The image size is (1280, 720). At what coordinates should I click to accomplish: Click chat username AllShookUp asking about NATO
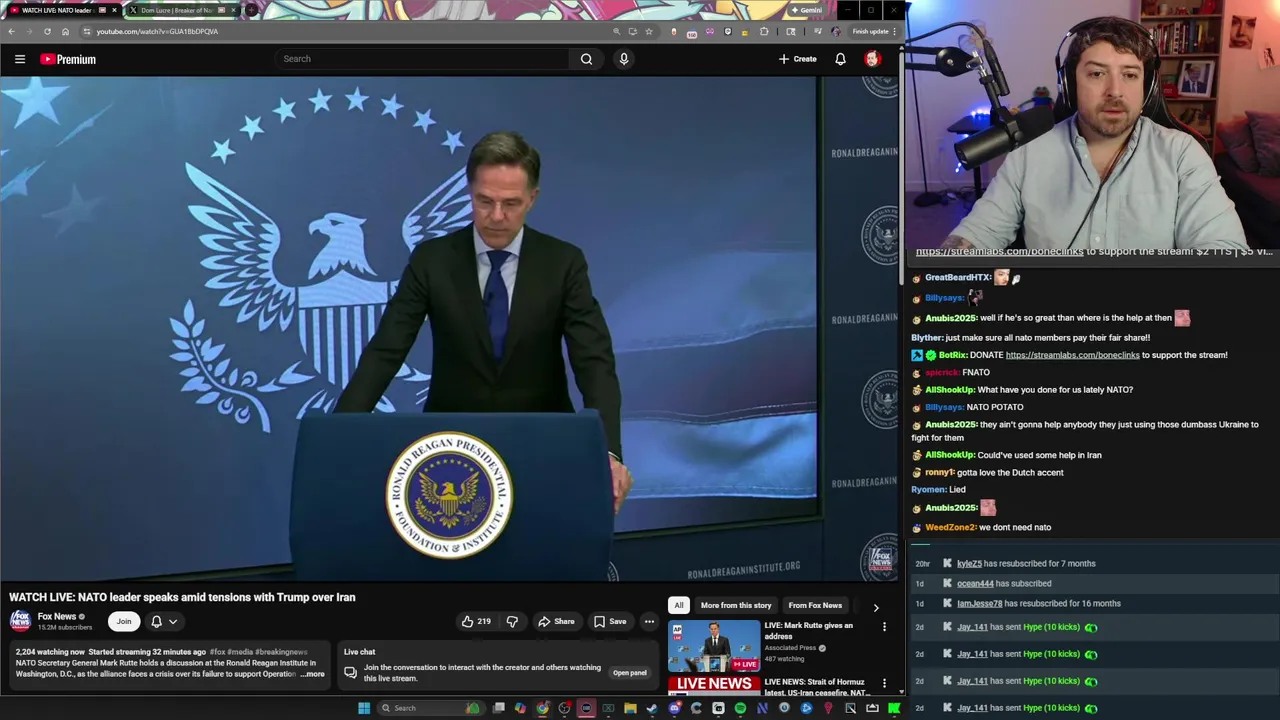[x=949, y=390]
